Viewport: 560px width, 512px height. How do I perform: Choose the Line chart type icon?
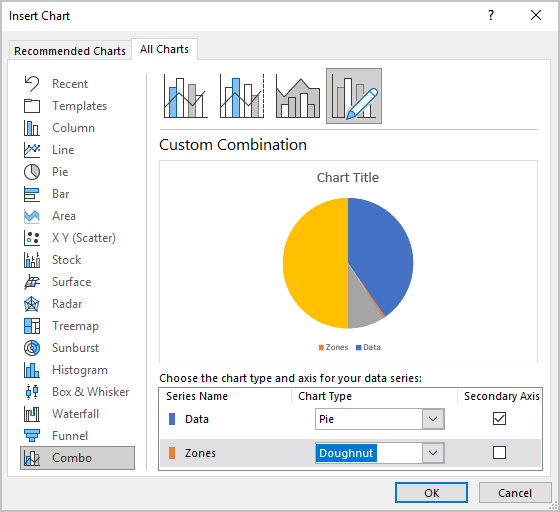pyautogui.click(x=32, y=150)
